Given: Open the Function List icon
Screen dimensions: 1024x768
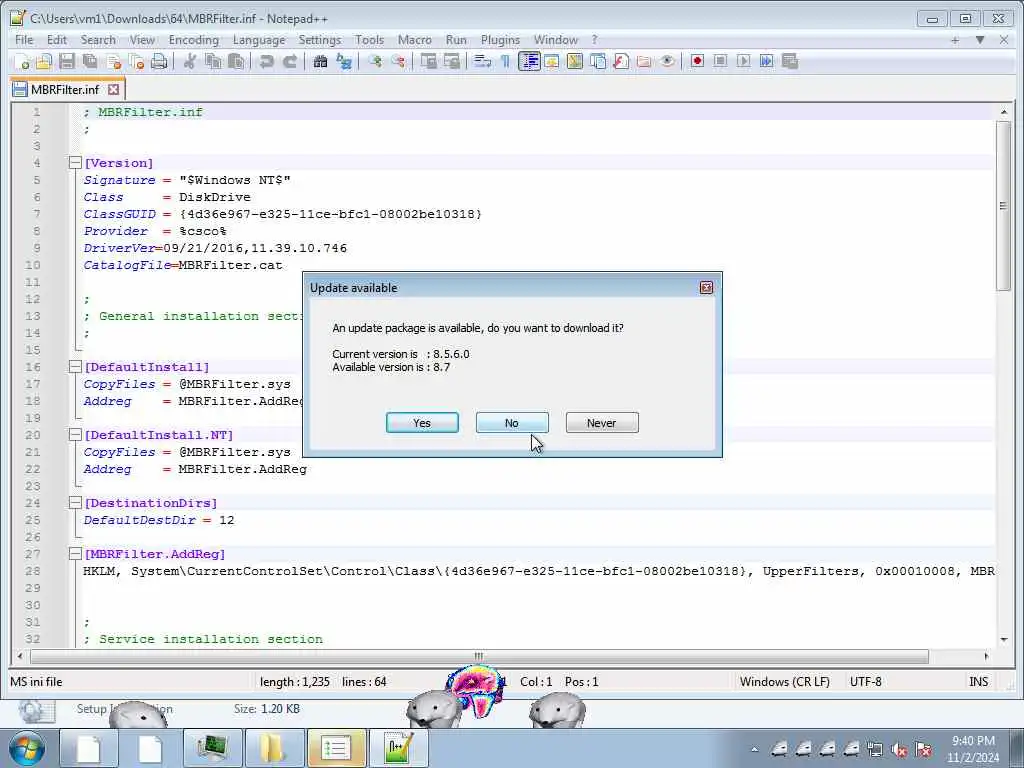Looking at the screenshot, I should pyautogui.click(x=621, y=61).
